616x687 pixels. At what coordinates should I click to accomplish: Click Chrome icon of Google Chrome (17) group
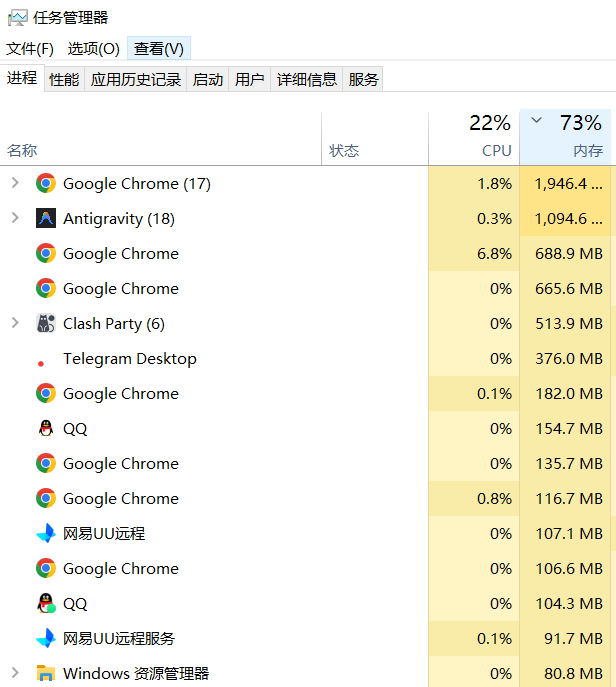(x=46, y=183)
